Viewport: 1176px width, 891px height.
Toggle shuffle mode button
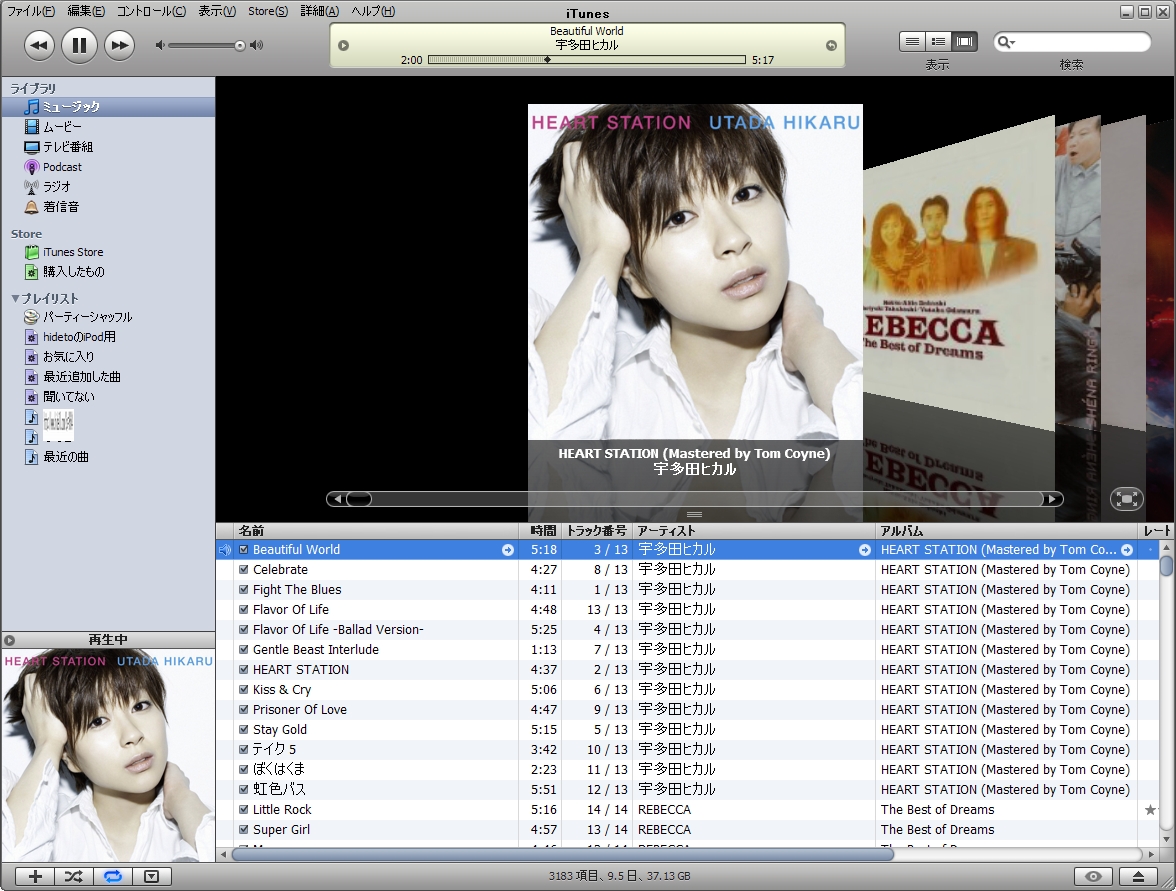point(74,876)
